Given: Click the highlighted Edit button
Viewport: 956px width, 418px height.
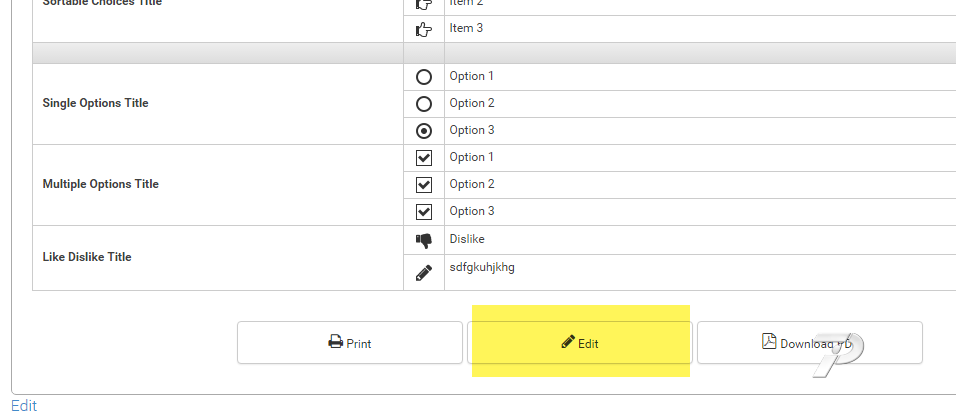Looking at the screenshot, I should pos(580,343).
